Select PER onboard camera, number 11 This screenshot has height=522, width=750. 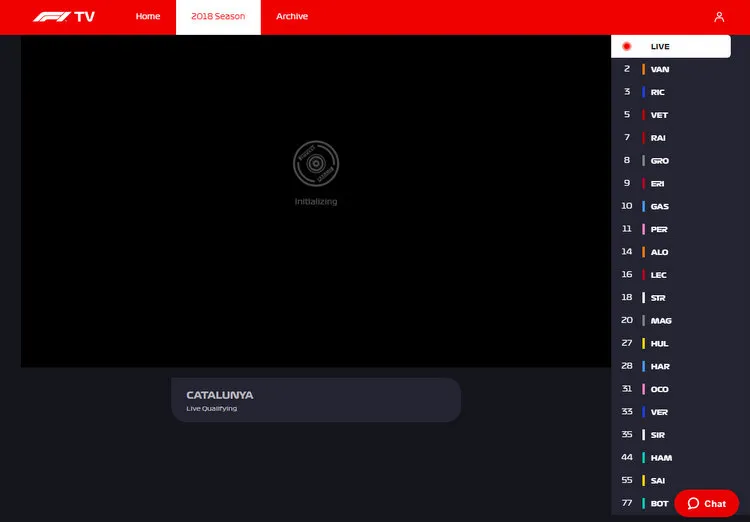click(671, 229)
